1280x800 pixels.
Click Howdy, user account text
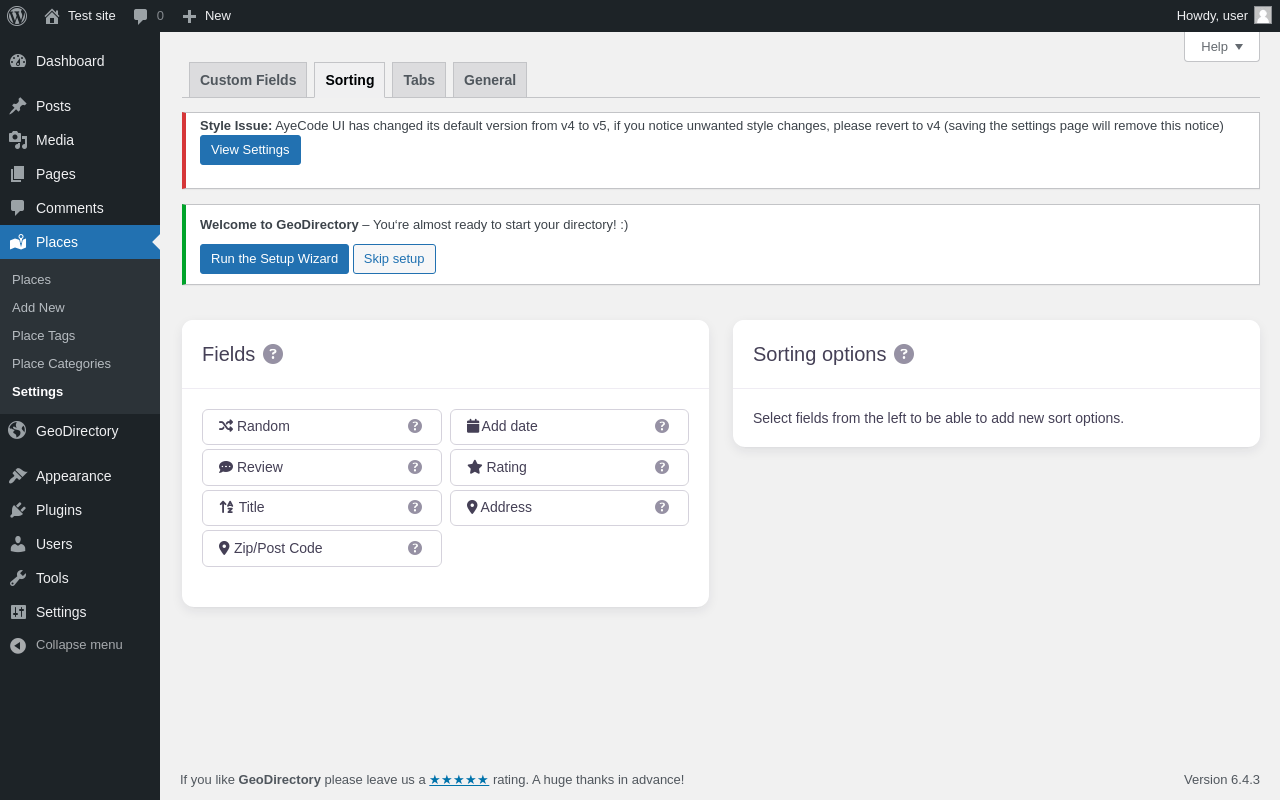[x=1212, y=16]
